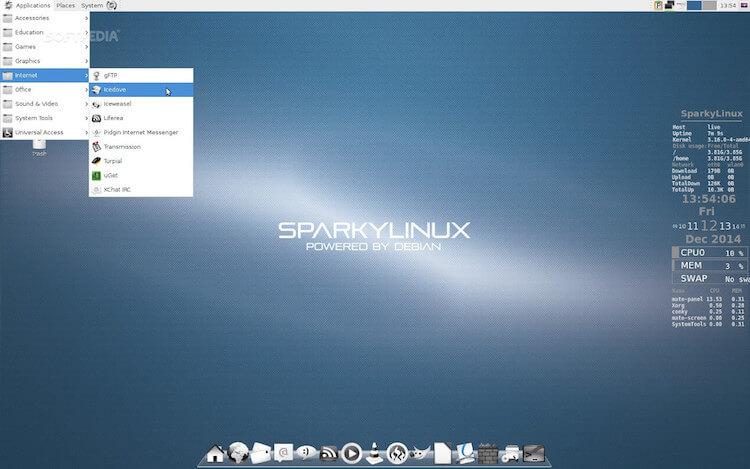
Task: Click the panel launcher icon after System
Action: tap(111, 5)
